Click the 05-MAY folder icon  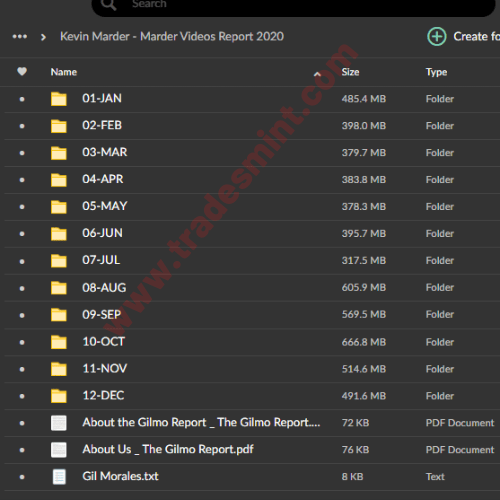59,207
